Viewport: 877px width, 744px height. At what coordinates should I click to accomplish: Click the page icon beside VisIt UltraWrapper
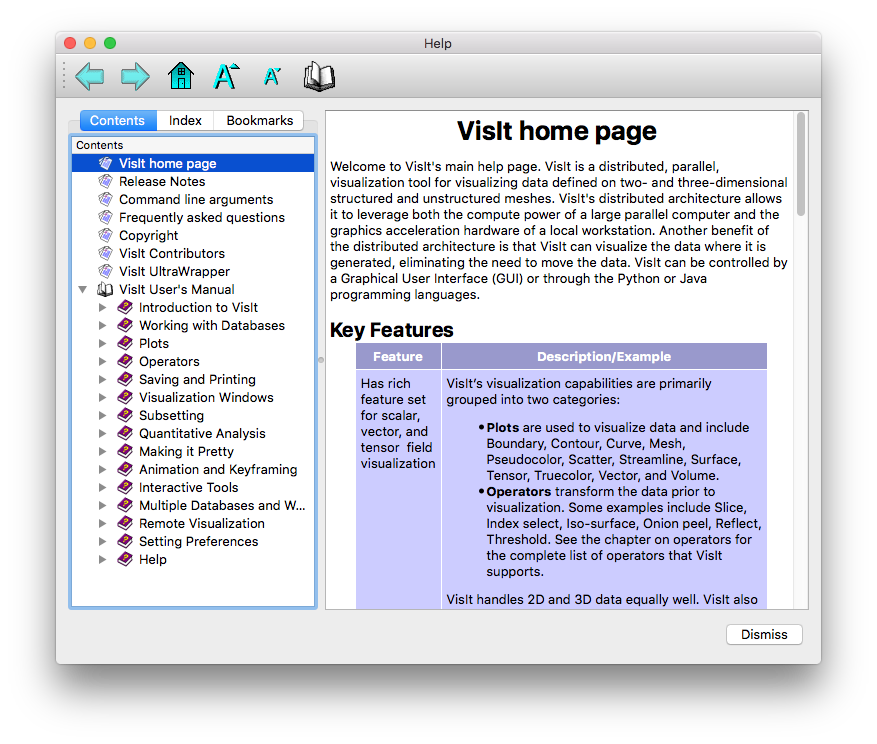tap(106, 271)
